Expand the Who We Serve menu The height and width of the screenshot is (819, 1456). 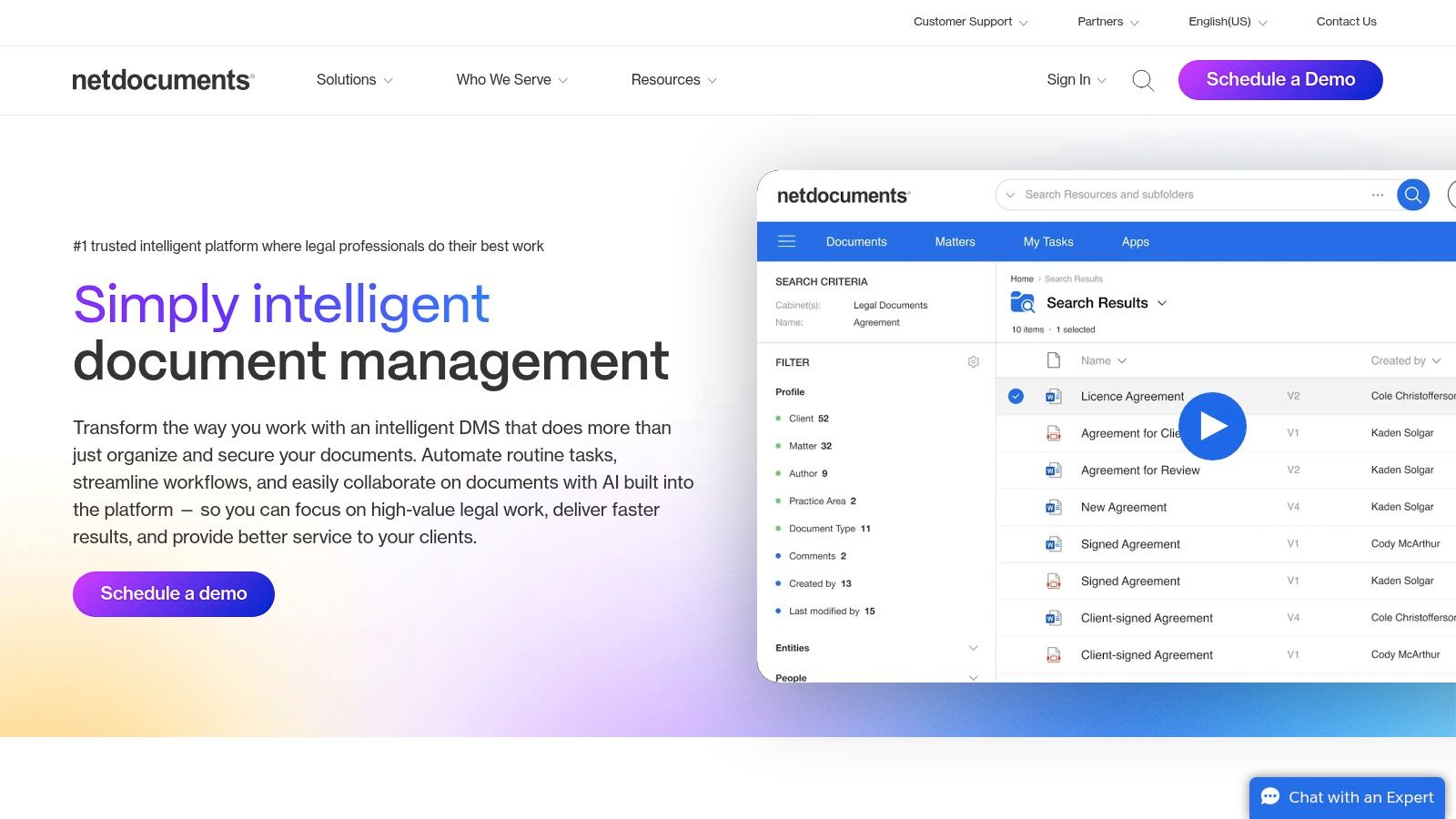click(x=512, y=80)
